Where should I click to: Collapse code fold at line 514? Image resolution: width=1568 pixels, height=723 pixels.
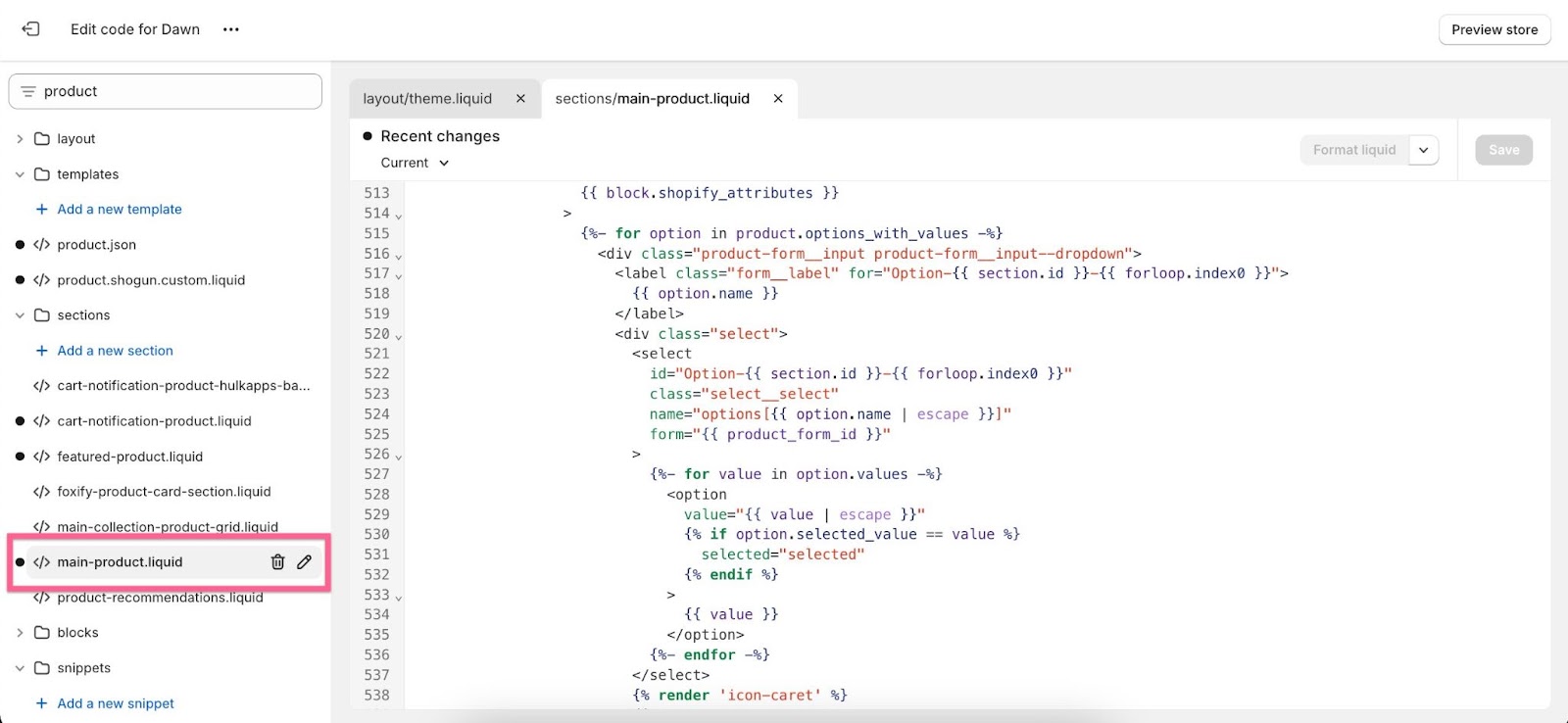point(399,216)
